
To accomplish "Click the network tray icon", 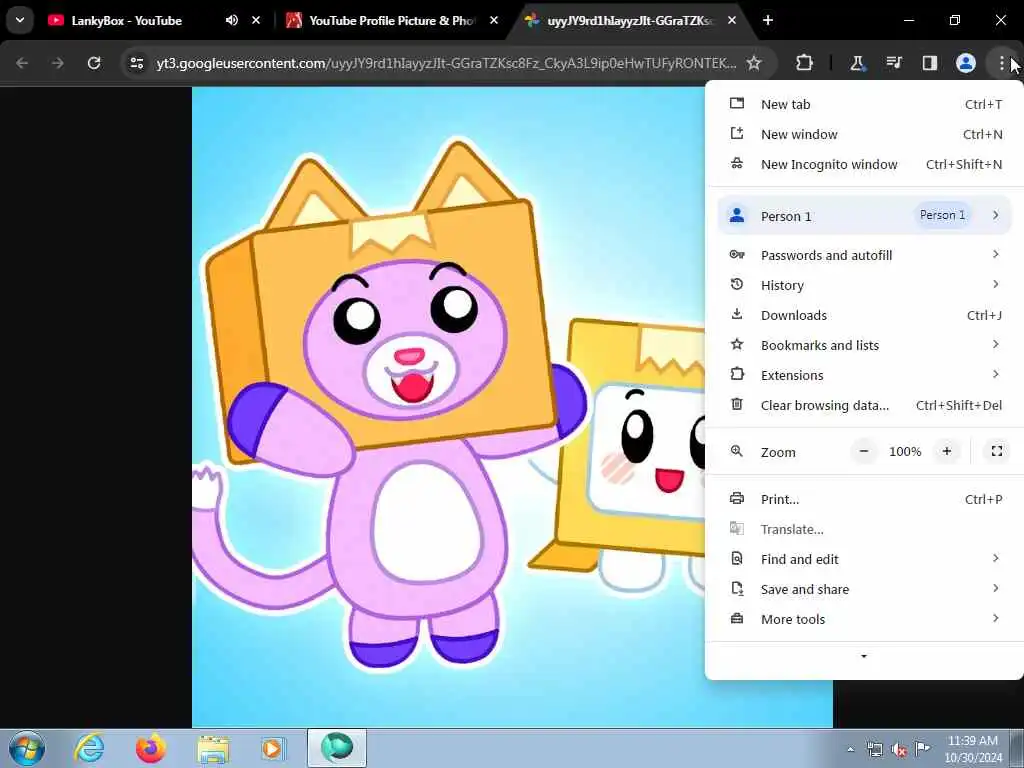I will pos(874,750).
